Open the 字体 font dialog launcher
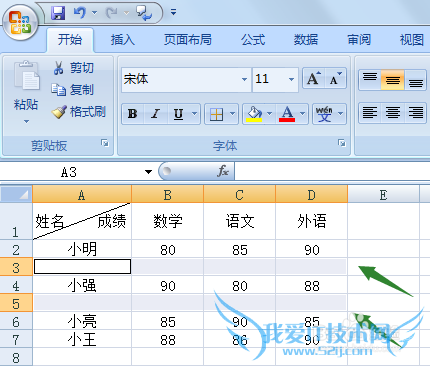Image resolution: width=430 pixels, height=366 pixels. [x=341, y=143]
